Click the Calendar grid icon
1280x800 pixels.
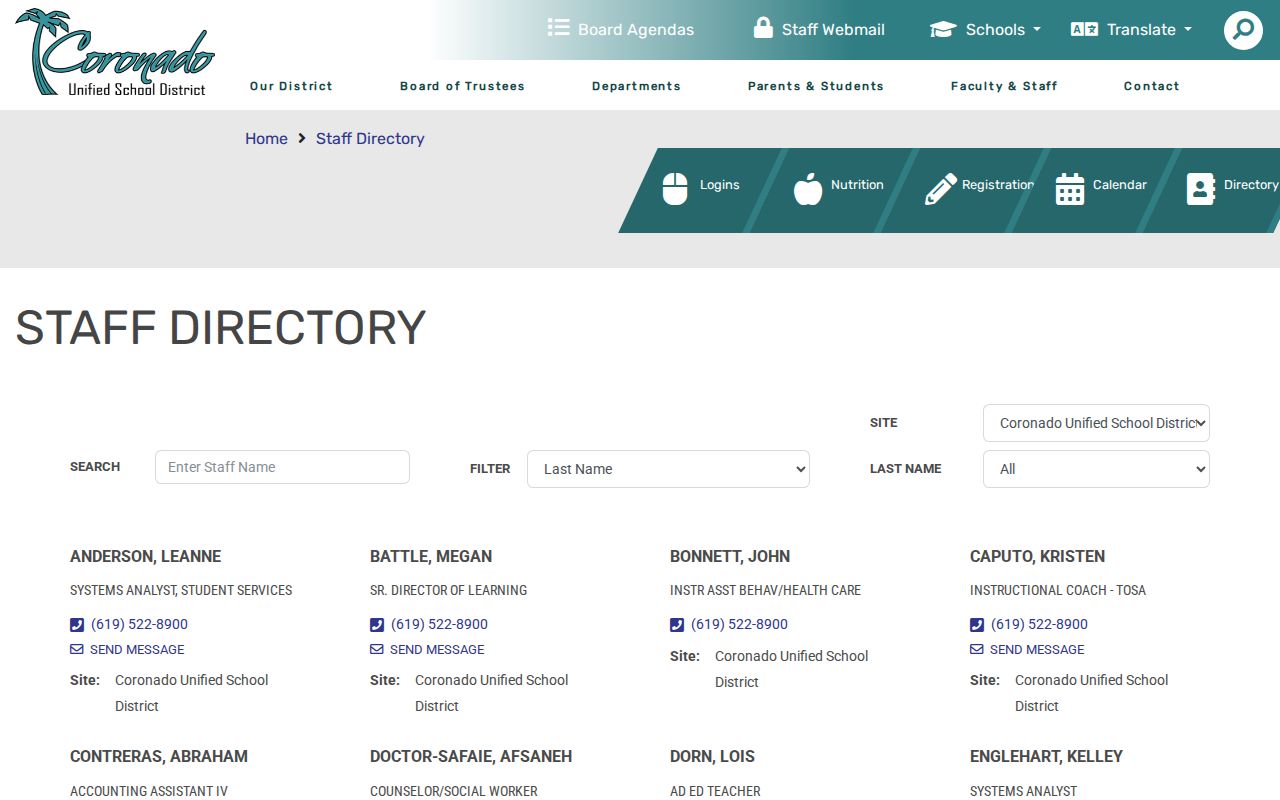(1070, 188)
